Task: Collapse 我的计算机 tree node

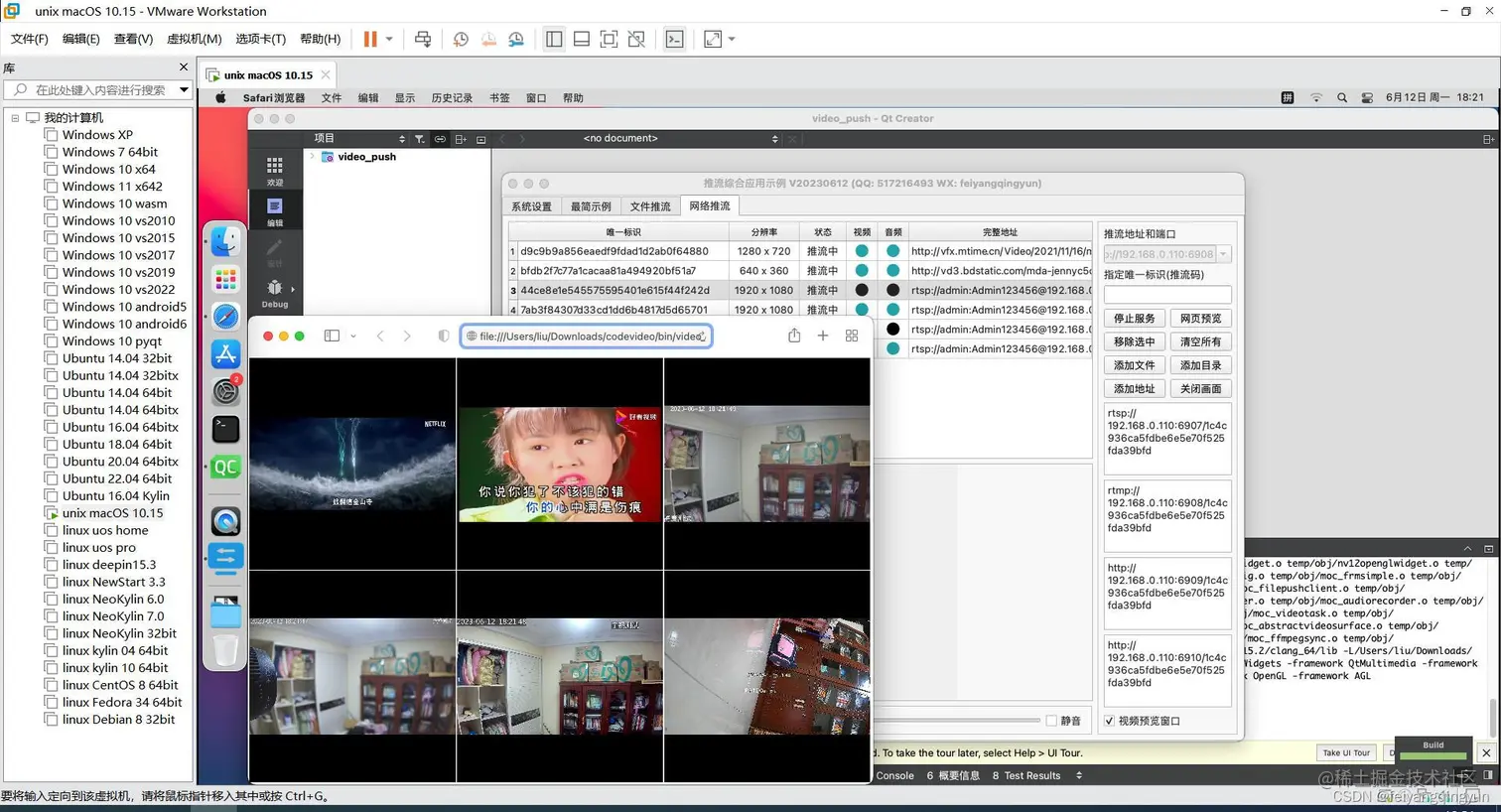Action: pyautogui.click(x=15, y=118)
